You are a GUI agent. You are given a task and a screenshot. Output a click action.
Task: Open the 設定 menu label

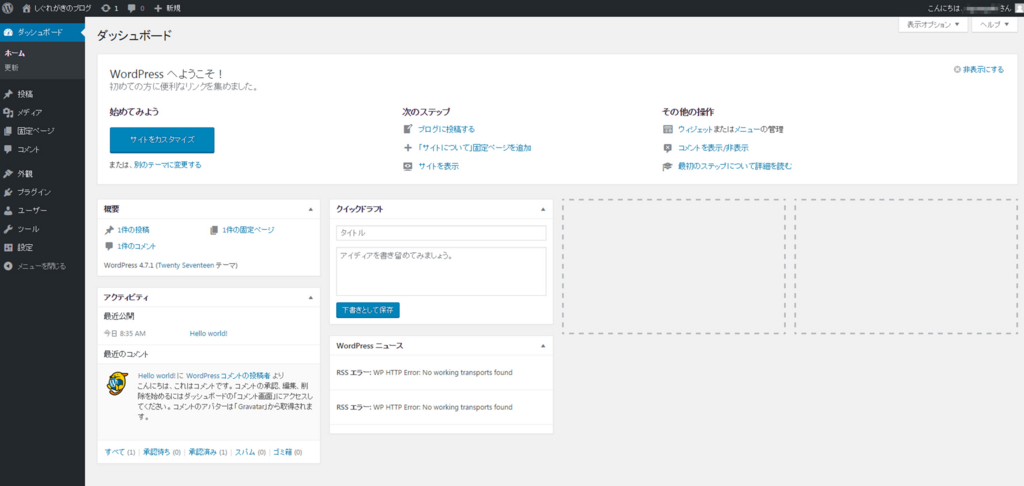pos(25,248)
